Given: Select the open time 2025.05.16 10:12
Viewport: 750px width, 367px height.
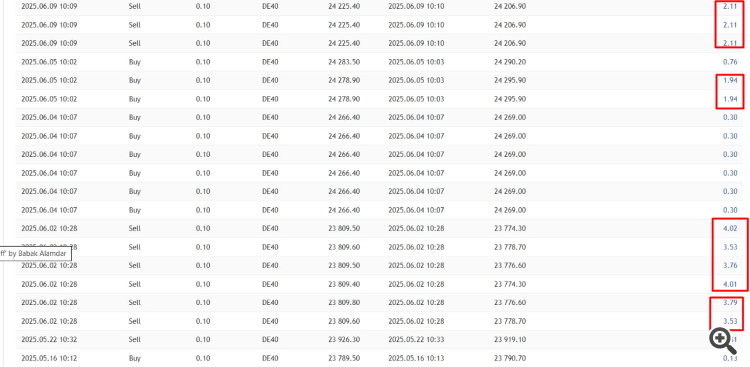Looking at the screenshot, I should tap(49, 358).
